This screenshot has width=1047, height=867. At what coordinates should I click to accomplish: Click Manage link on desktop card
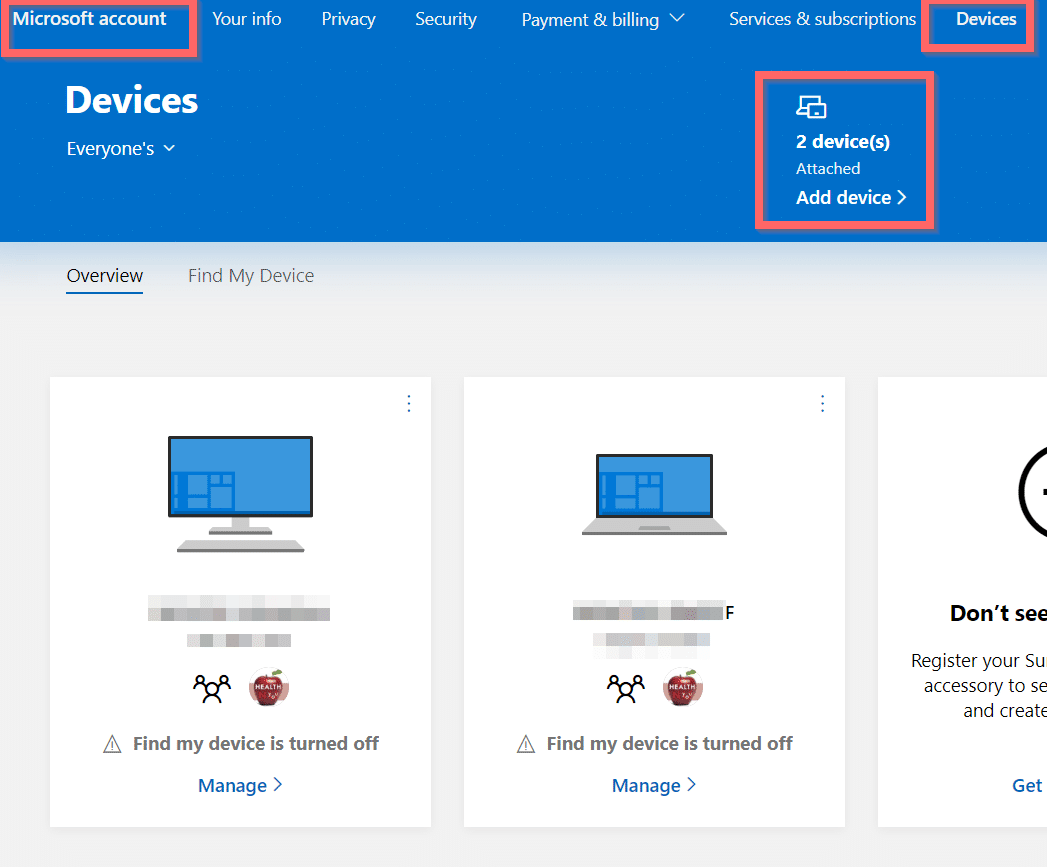tap(240, 786)
